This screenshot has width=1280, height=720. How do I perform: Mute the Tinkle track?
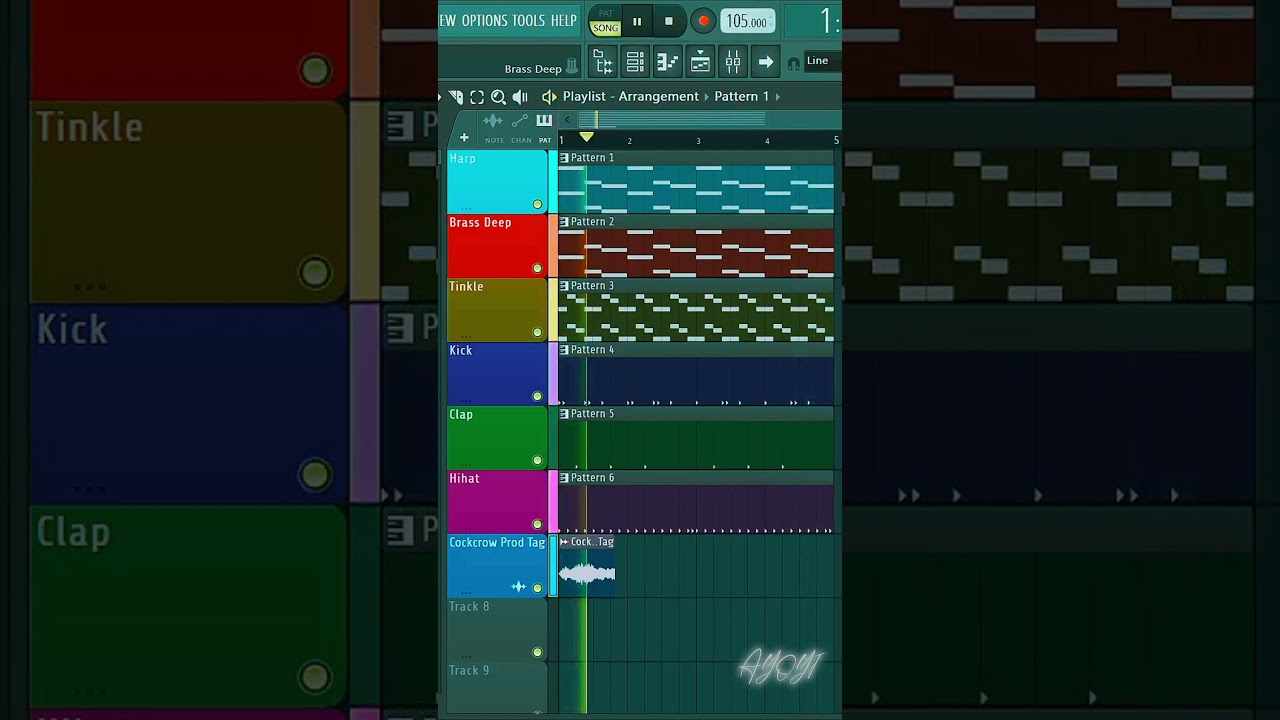point(537,332)
